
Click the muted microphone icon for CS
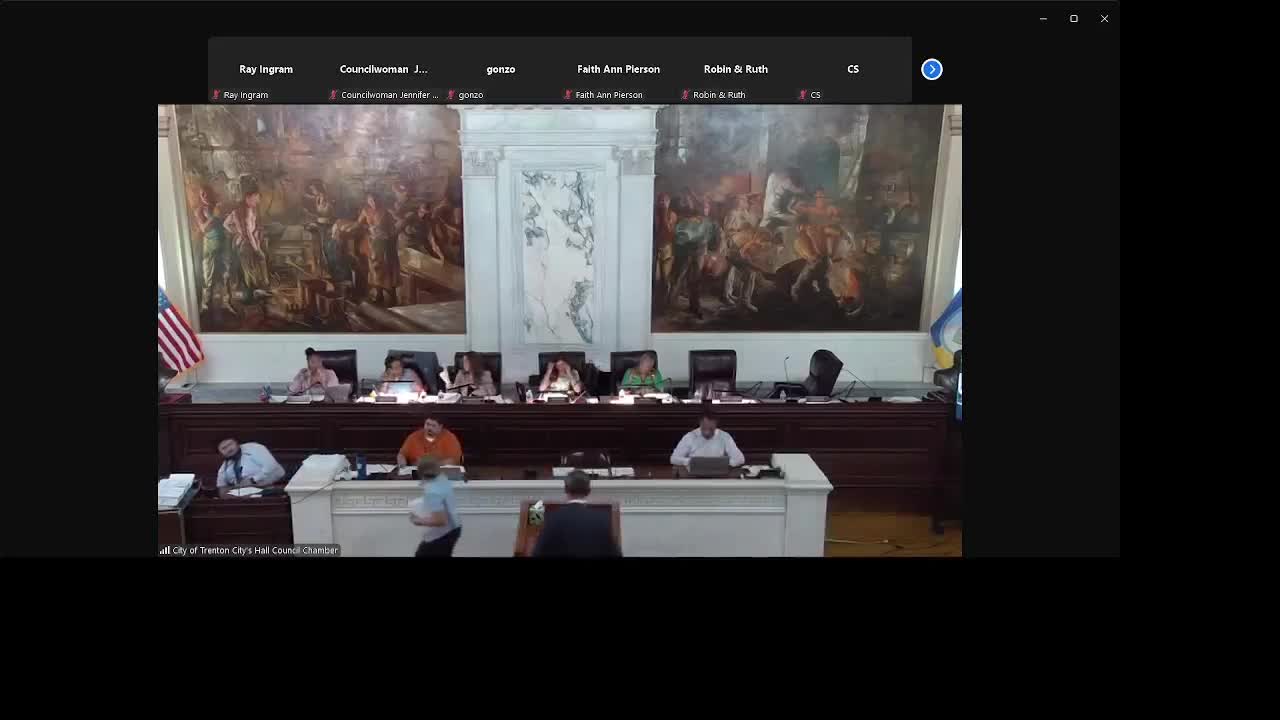pos(803,95)
